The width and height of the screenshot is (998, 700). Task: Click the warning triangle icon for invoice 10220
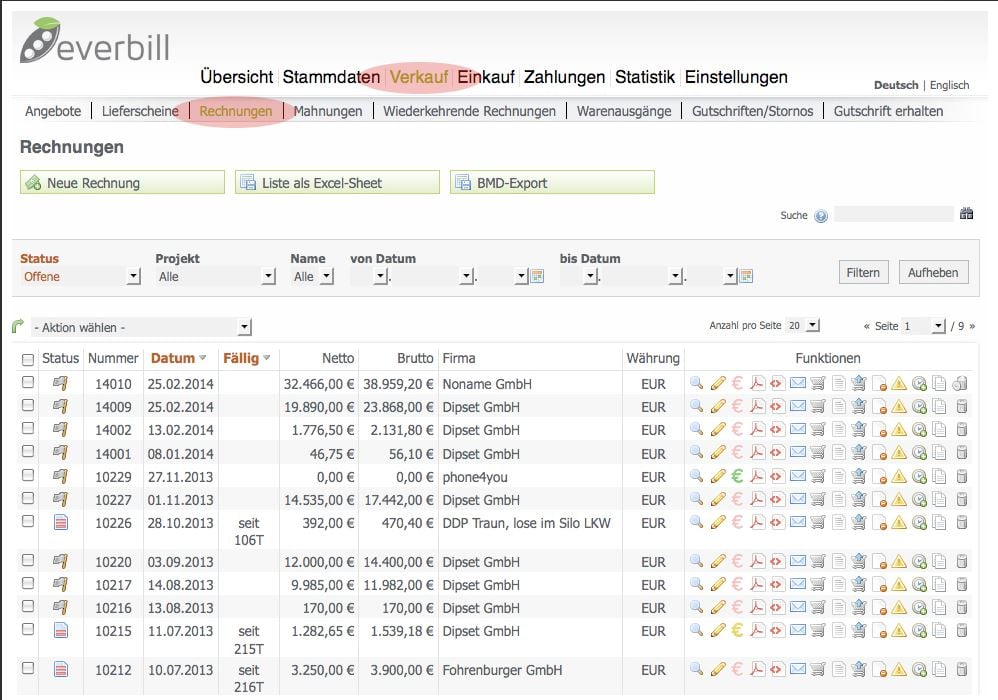click(x=899, y=562)
